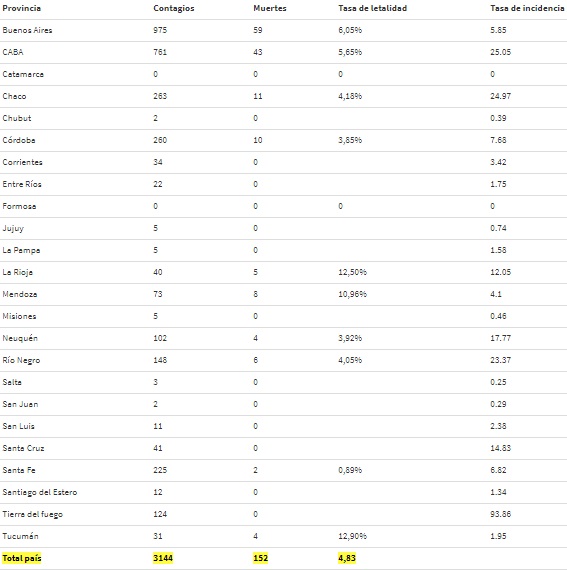The width and height of the screenshot is (567, 570).
Task: Select the Córdoba province cell
Action: click(19, 140)
